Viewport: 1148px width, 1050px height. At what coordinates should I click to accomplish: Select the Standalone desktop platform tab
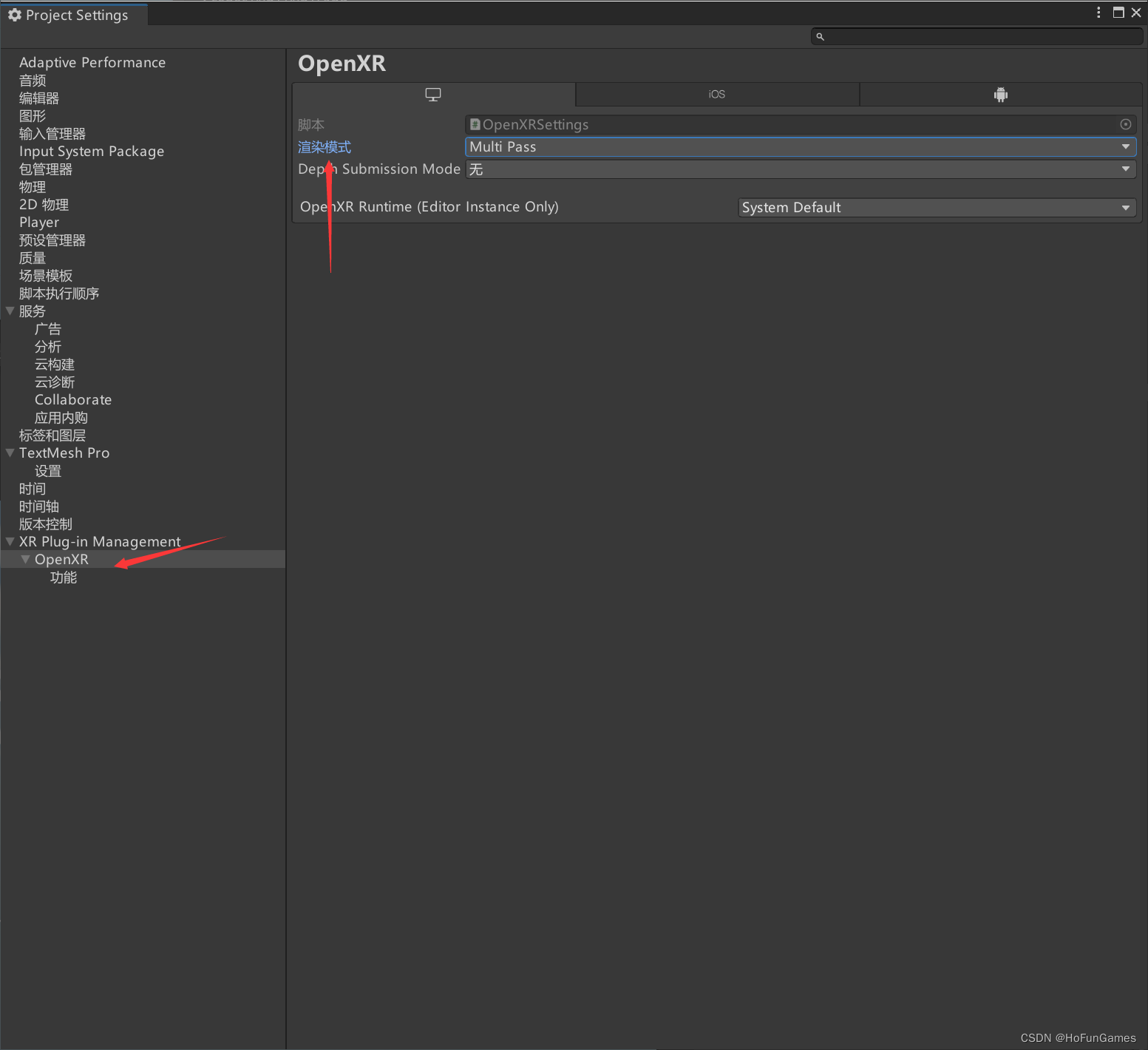433,95
